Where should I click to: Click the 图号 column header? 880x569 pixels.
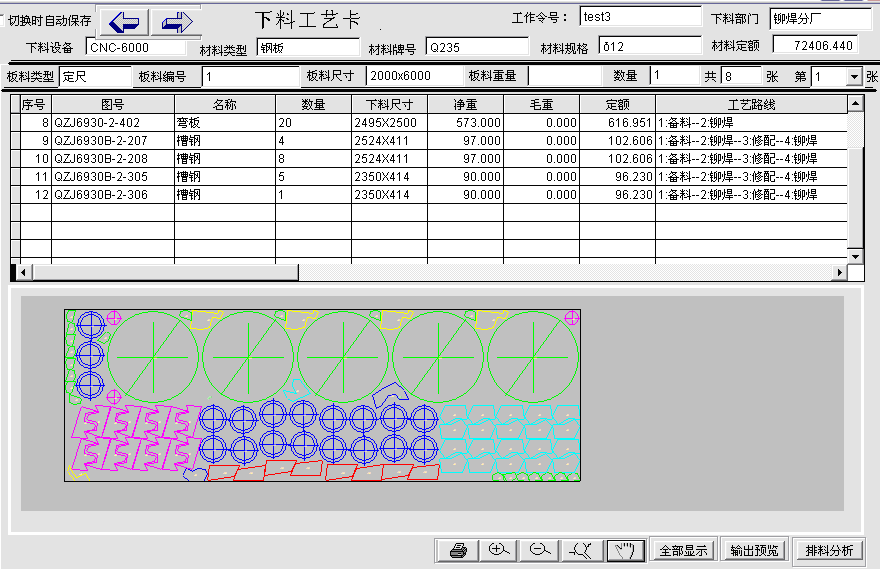(112, 104)
